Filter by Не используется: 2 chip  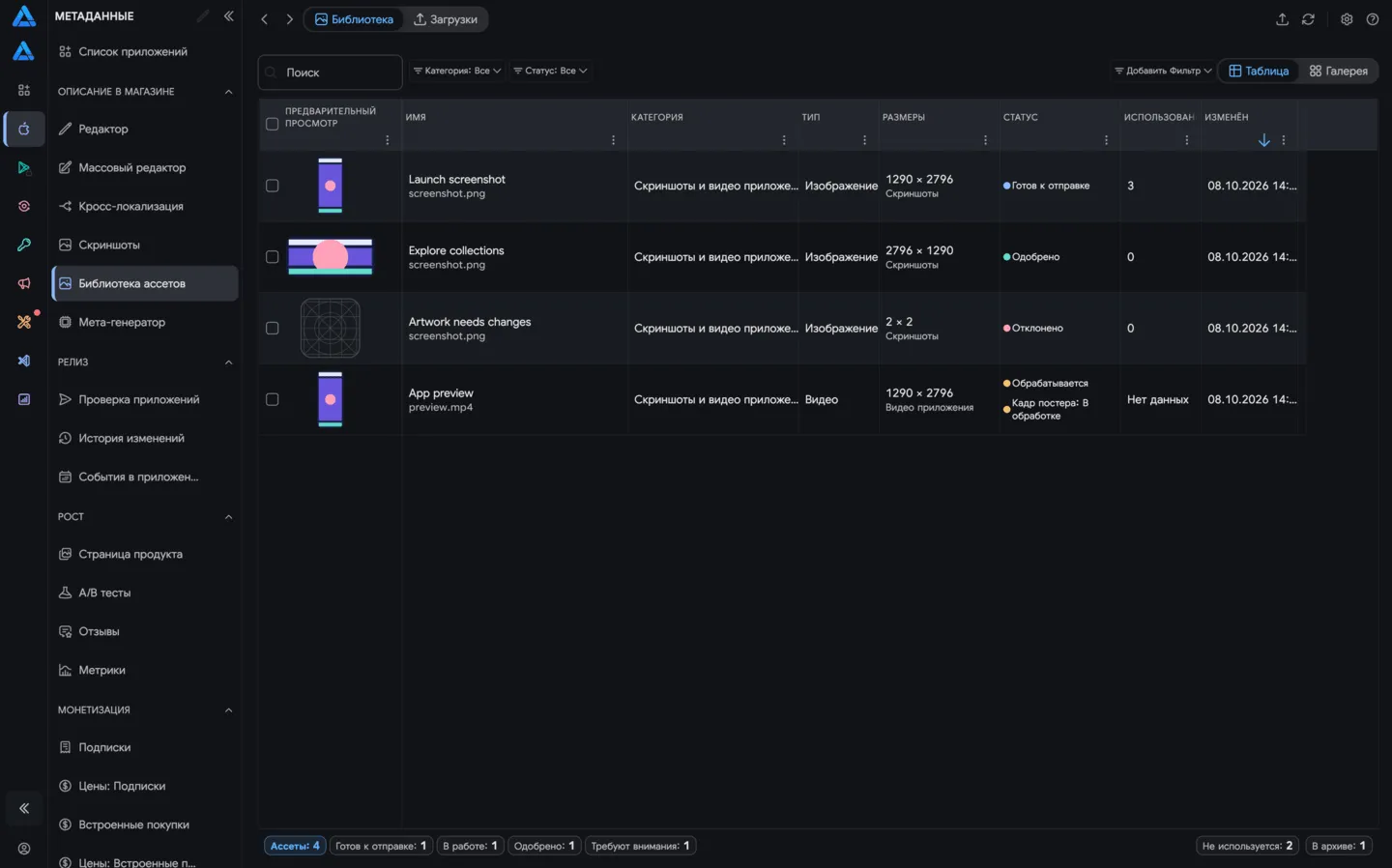pyautogui.click(x=1247, y=846)
